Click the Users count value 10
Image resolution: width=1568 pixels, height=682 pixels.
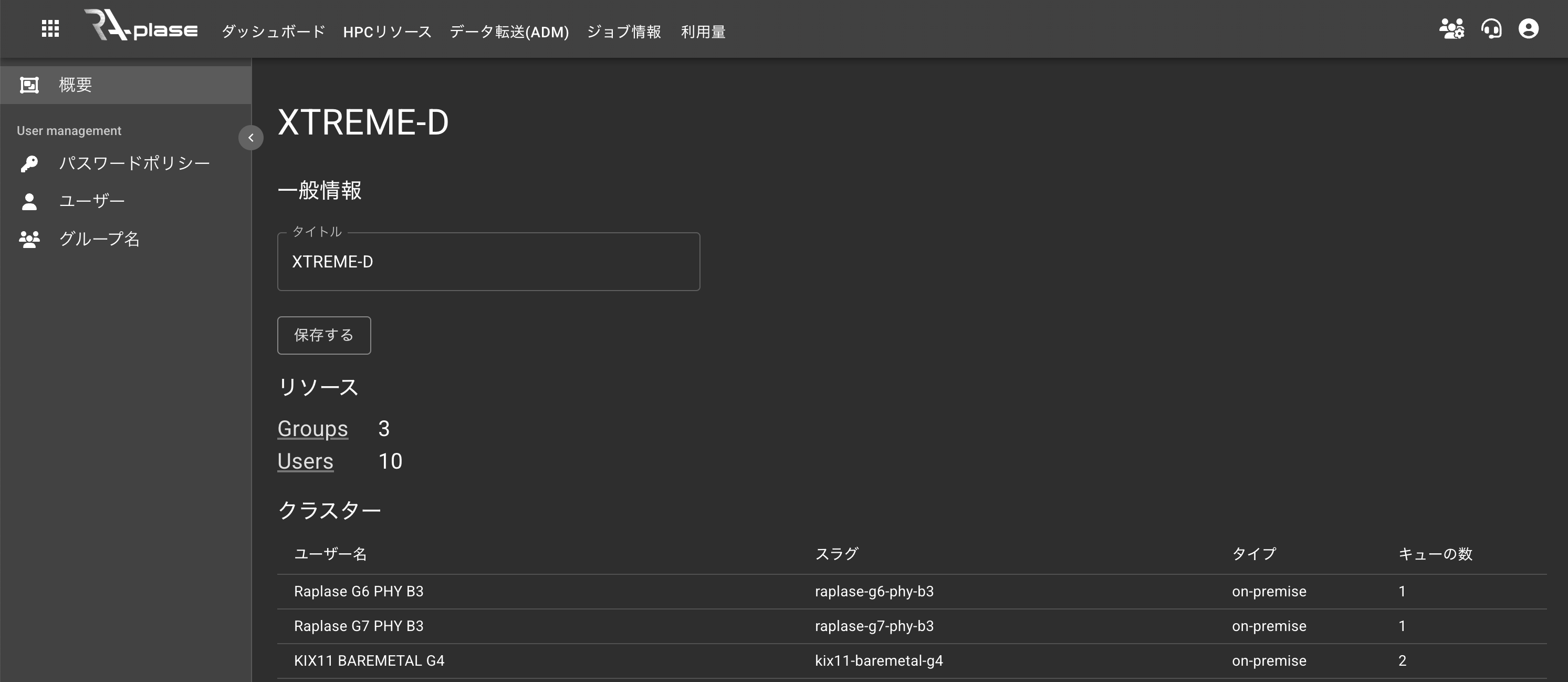pyautogui.click(x=390, y=461)
